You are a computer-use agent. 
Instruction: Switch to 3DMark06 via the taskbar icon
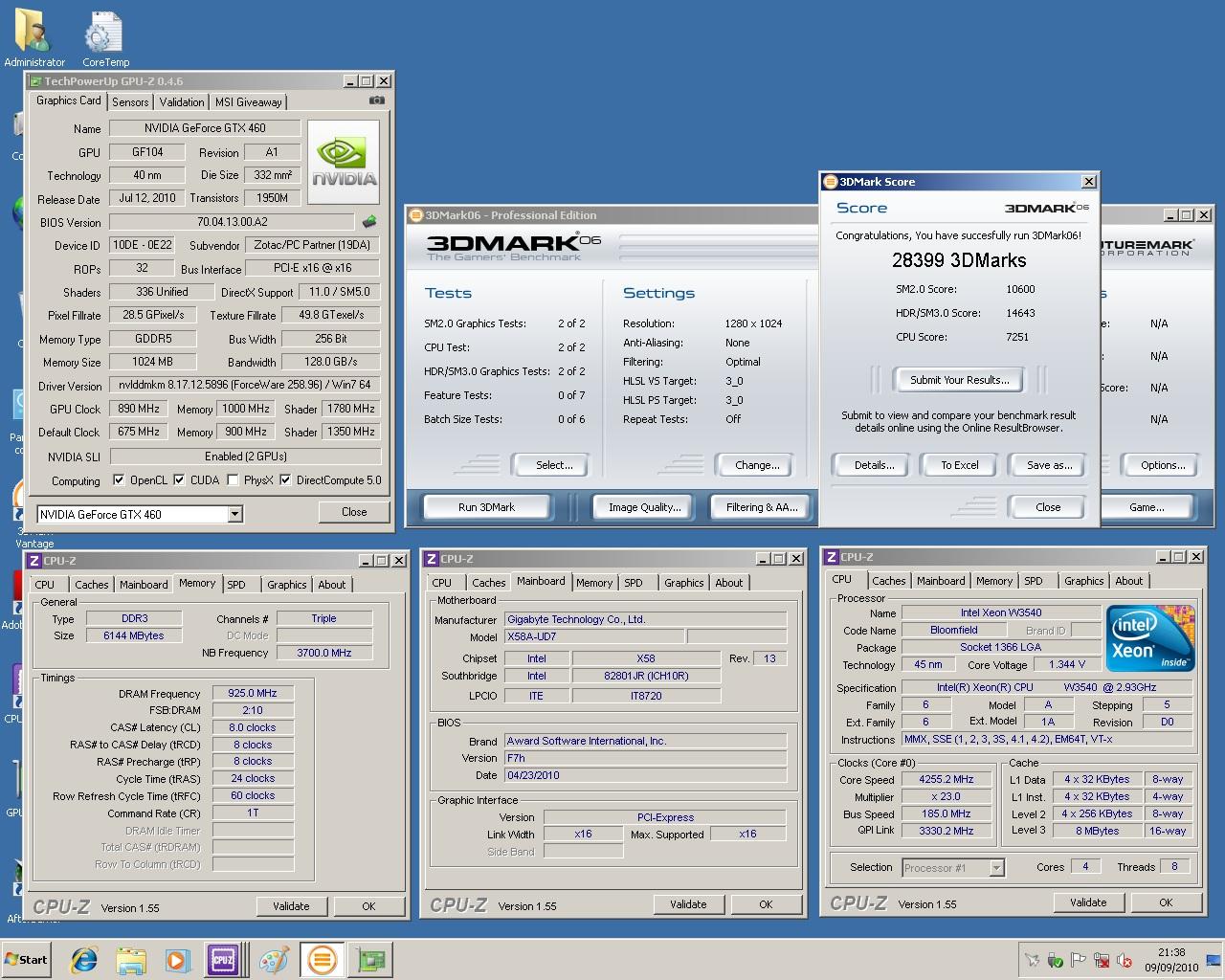coord(323,960)
